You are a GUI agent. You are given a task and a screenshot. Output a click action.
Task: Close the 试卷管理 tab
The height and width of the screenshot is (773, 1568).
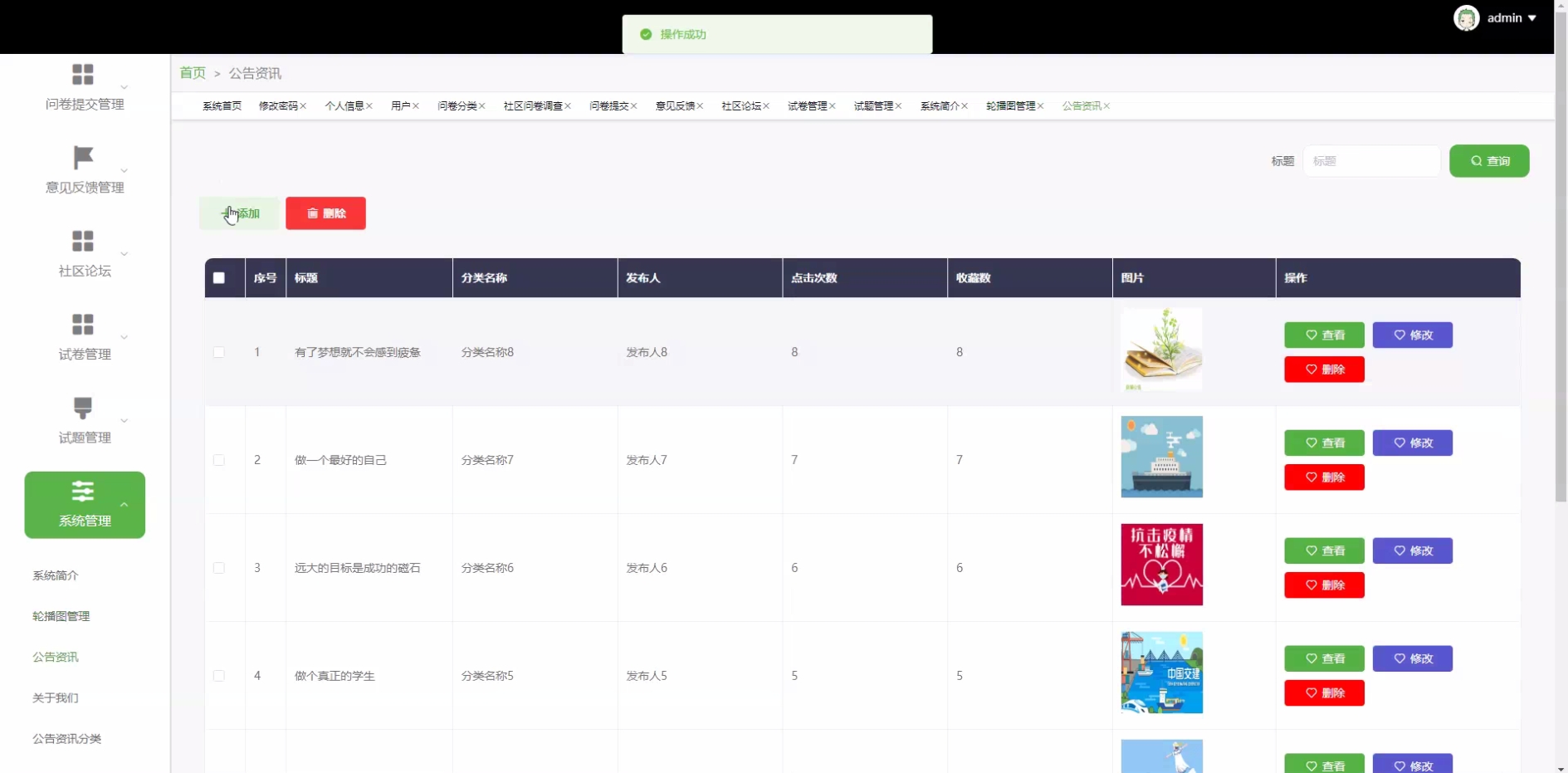(x=833, y=106)
